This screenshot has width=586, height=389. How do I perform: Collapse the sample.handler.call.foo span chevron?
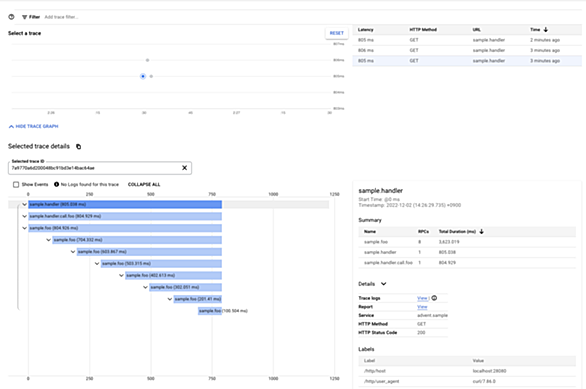point(25,216)
